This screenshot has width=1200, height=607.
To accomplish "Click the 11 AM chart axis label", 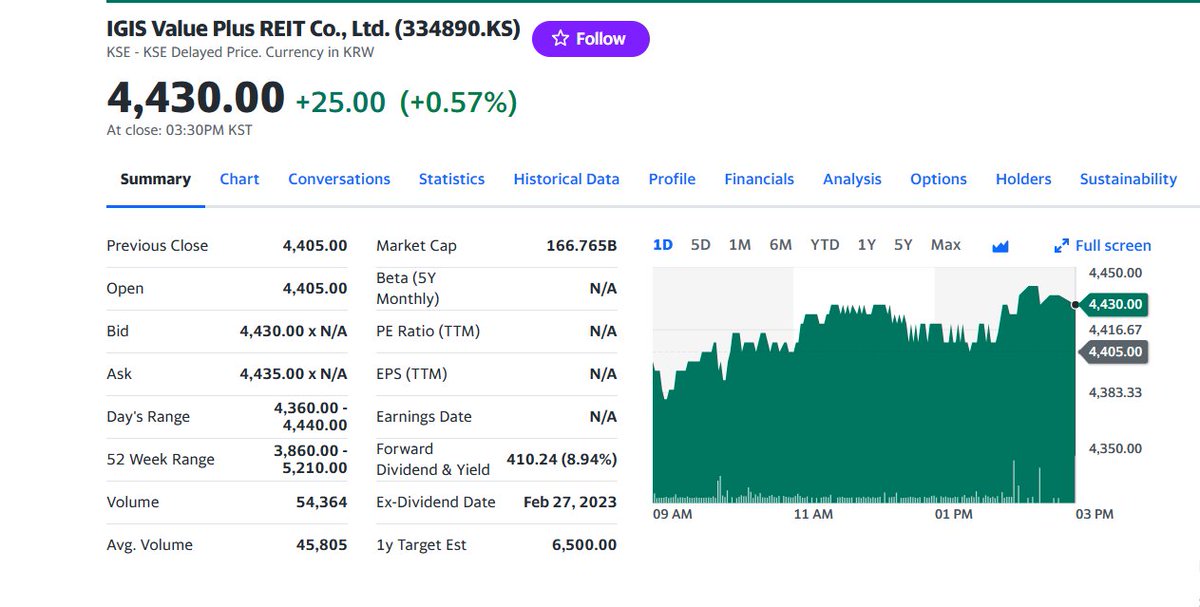I will (x=813, y=514).
